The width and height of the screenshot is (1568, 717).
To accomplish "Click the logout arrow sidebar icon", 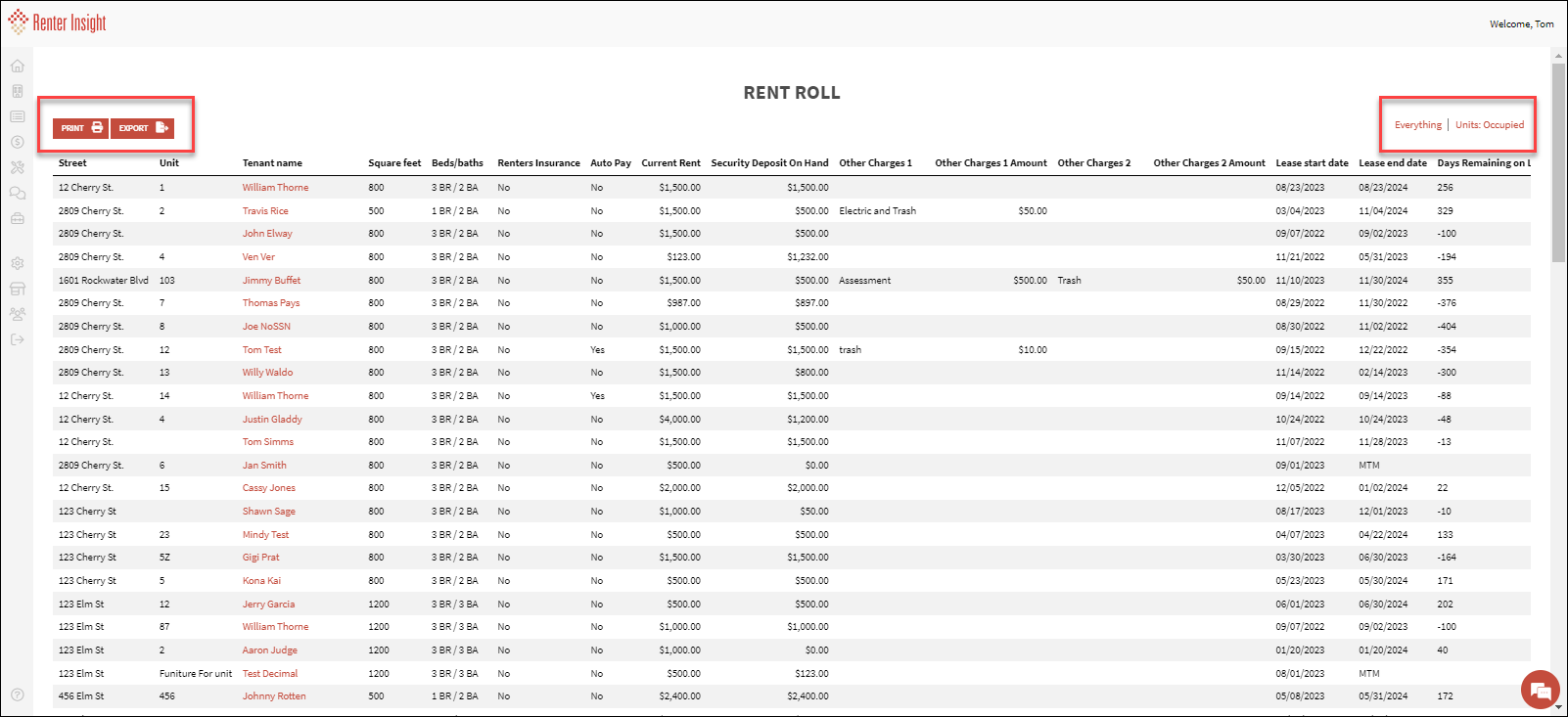I will 18,339.
